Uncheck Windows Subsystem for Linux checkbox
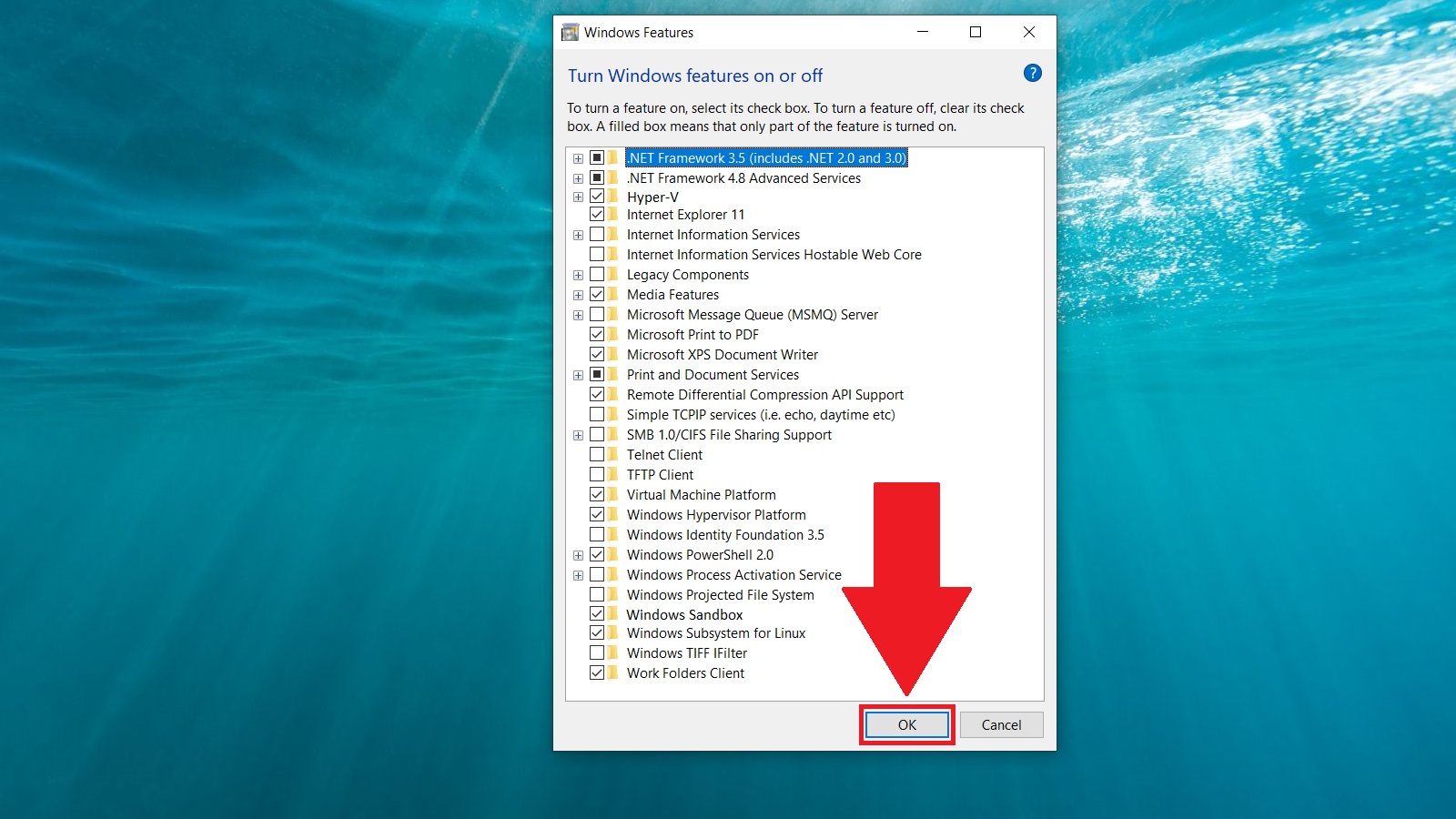 (x=597, y=632)
